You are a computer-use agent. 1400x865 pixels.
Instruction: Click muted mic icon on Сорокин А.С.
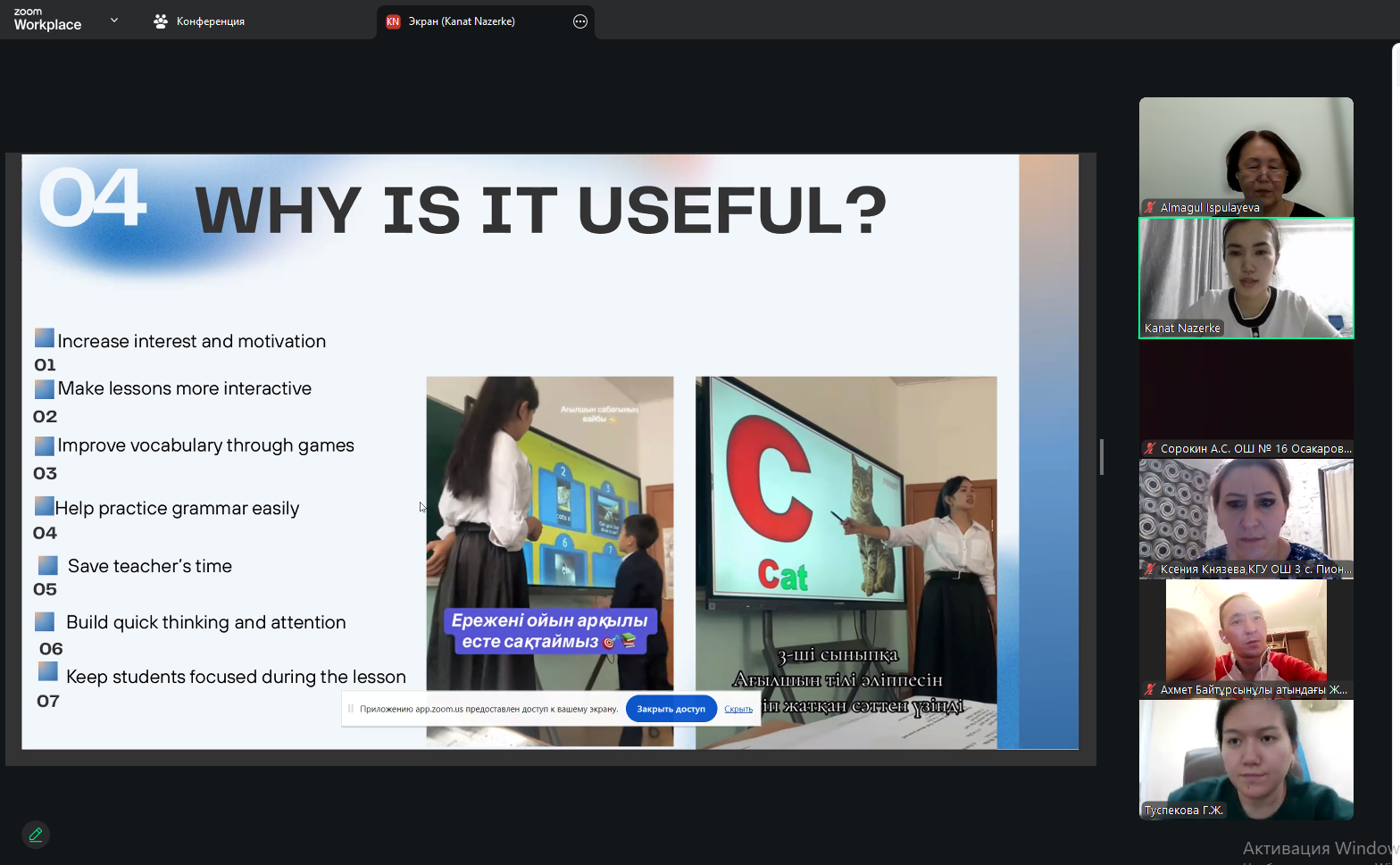point(1151,448)
